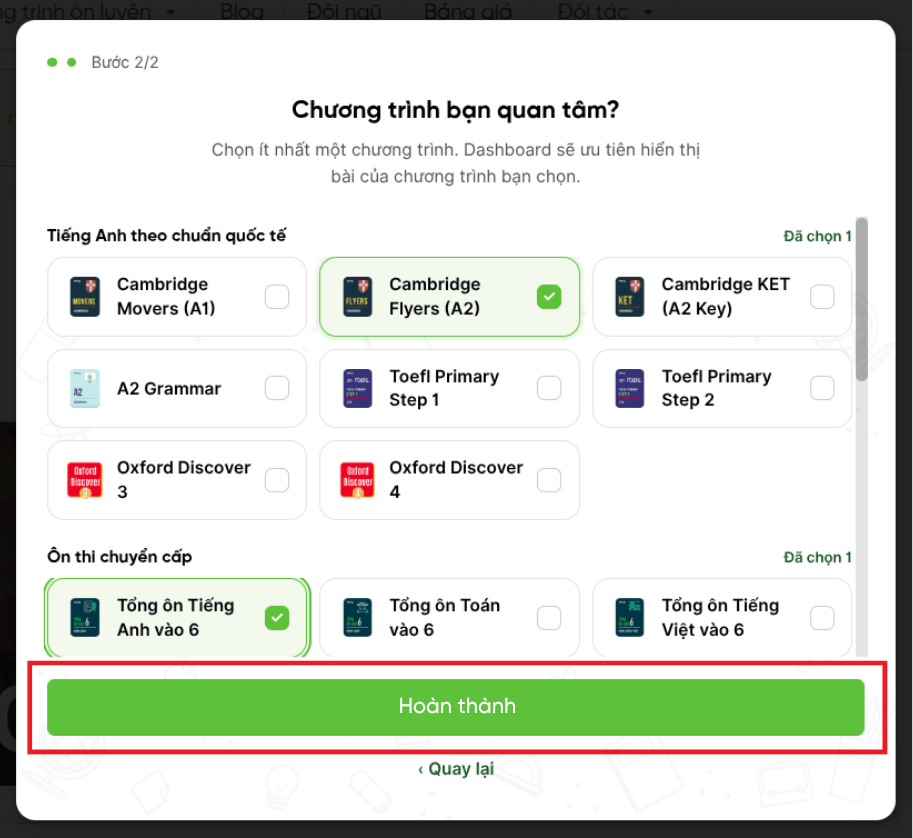The image size is (913, 838).
Task: Click Đã chọn 1 beside Ôn thi chuyển cấp
Action: click(x=817, y=557)
